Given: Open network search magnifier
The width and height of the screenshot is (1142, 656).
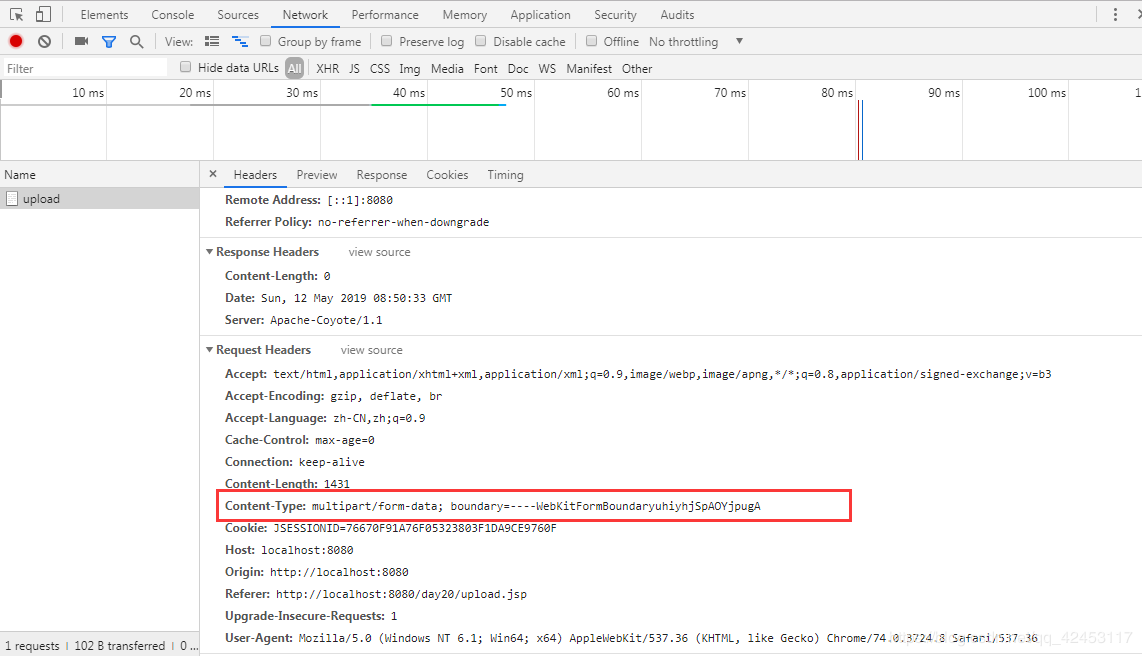Looking at the screenshot, I should click(136, 42).
